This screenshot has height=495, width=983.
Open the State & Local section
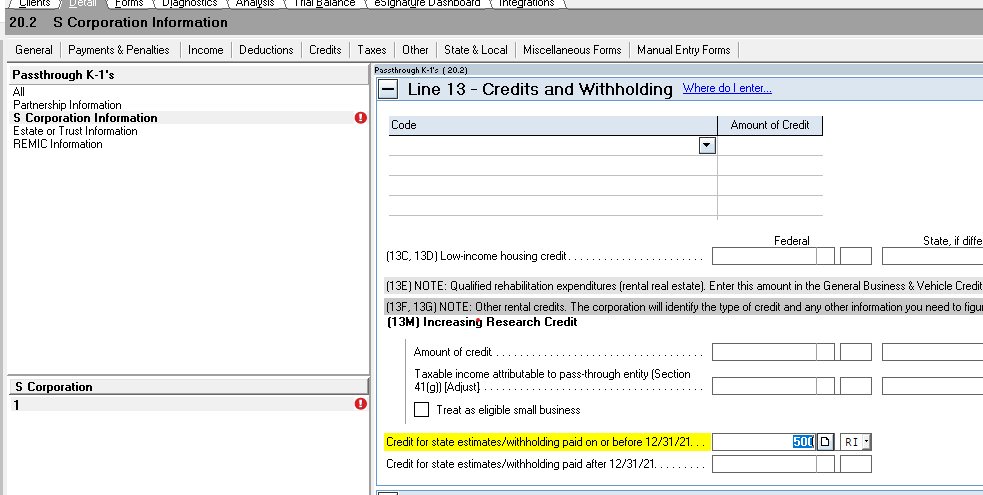(x=476, y=50)
